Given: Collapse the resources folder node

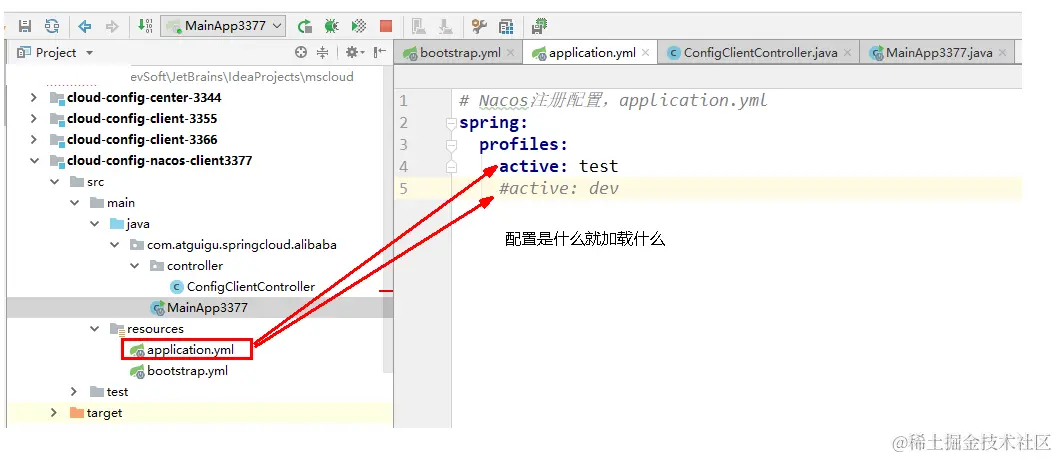Looking at the screenshot, I should tap(94, 329).
